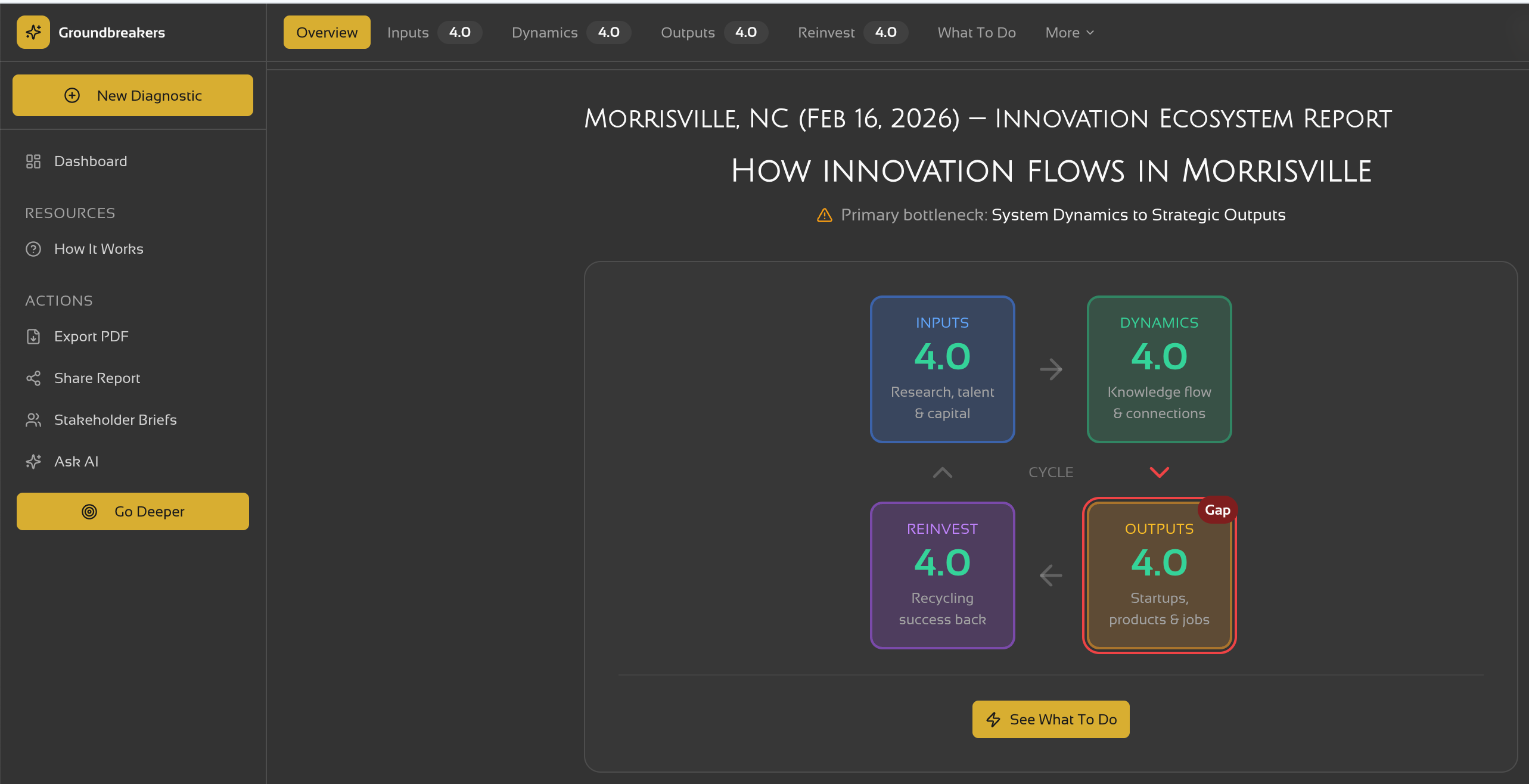The height and width of the screenshot is (784, 1529).
Task: Click the bottleneck warning triangle icon
Action: click(x=824, y=215)
